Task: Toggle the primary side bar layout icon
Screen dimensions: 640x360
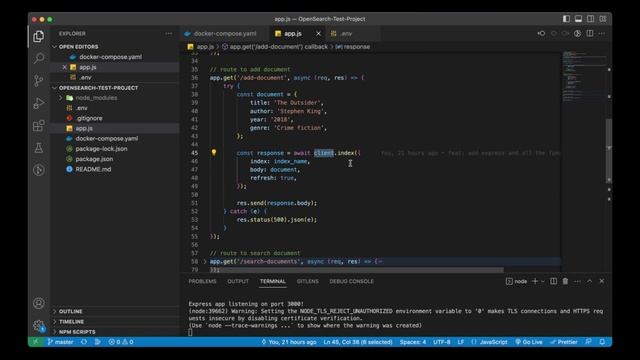Action: click(566, 19)
